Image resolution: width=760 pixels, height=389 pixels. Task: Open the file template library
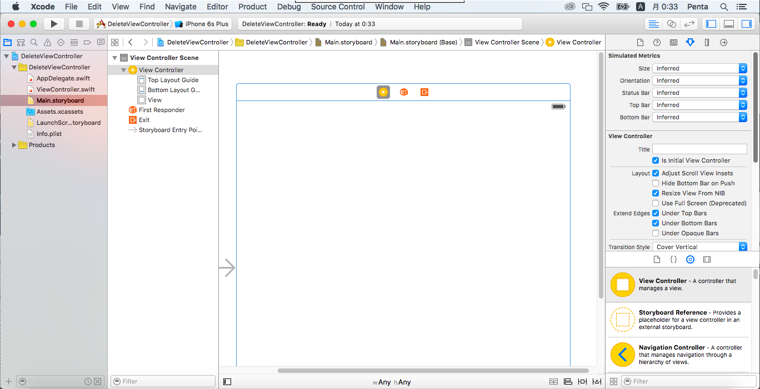coord(657,260)
